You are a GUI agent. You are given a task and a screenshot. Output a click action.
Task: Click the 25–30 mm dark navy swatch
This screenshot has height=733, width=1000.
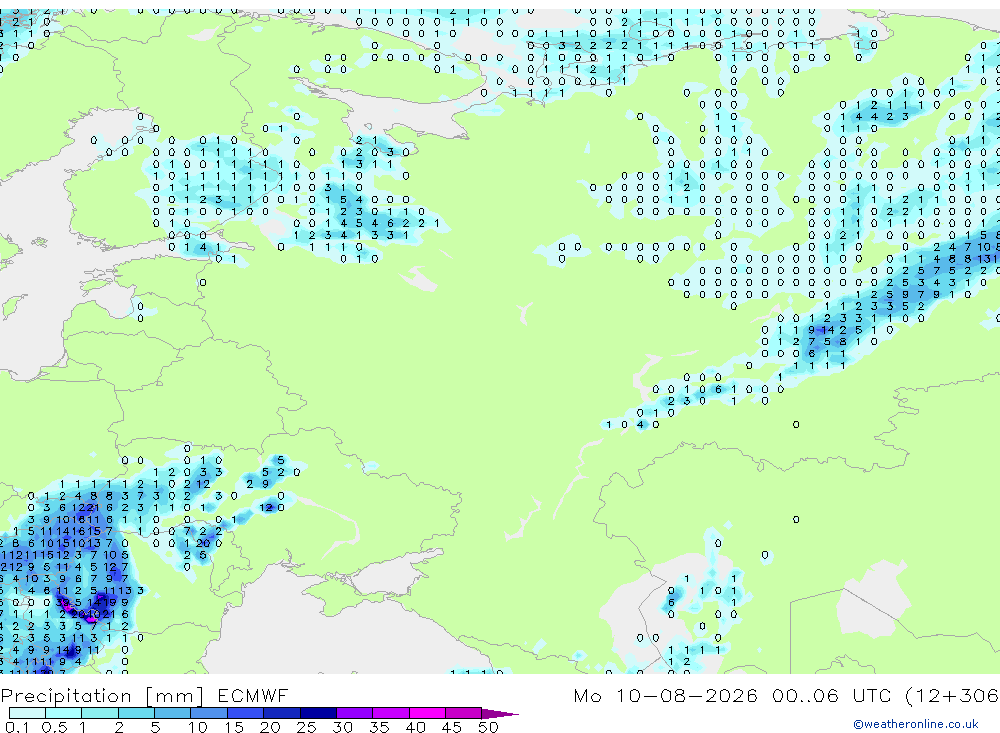[x=318, y=713]
